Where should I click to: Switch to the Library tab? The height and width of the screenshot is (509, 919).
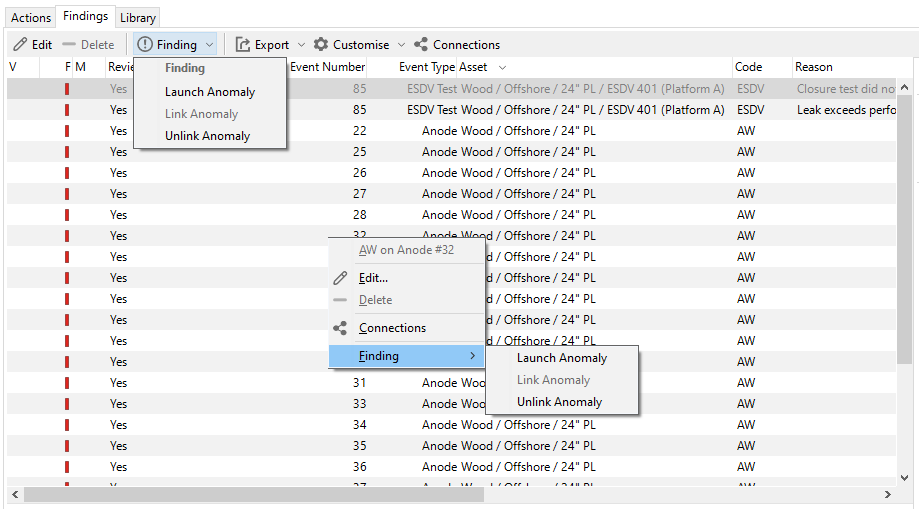click(x=138, y=18)
